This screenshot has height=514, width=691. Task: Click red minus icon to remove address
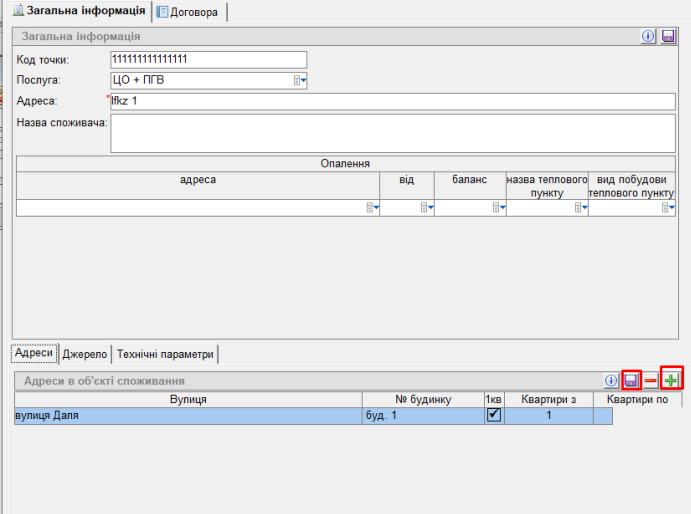tap(650, 381)
